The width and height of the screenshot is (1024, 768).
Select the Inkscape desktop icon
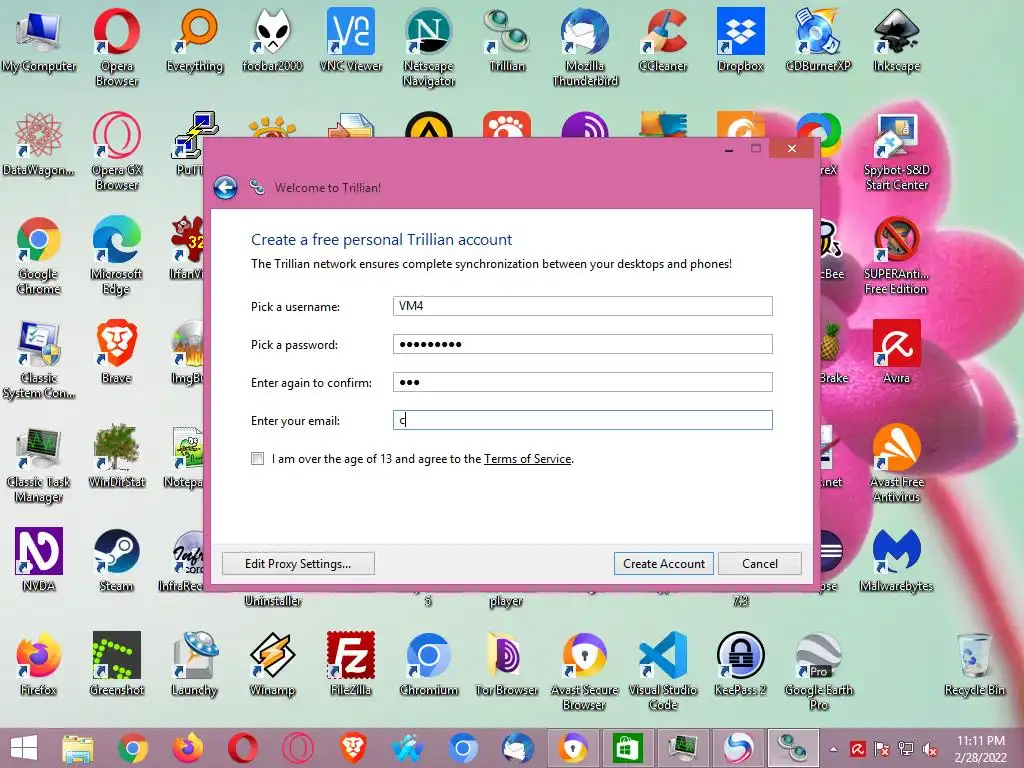[x=897, y=40]
